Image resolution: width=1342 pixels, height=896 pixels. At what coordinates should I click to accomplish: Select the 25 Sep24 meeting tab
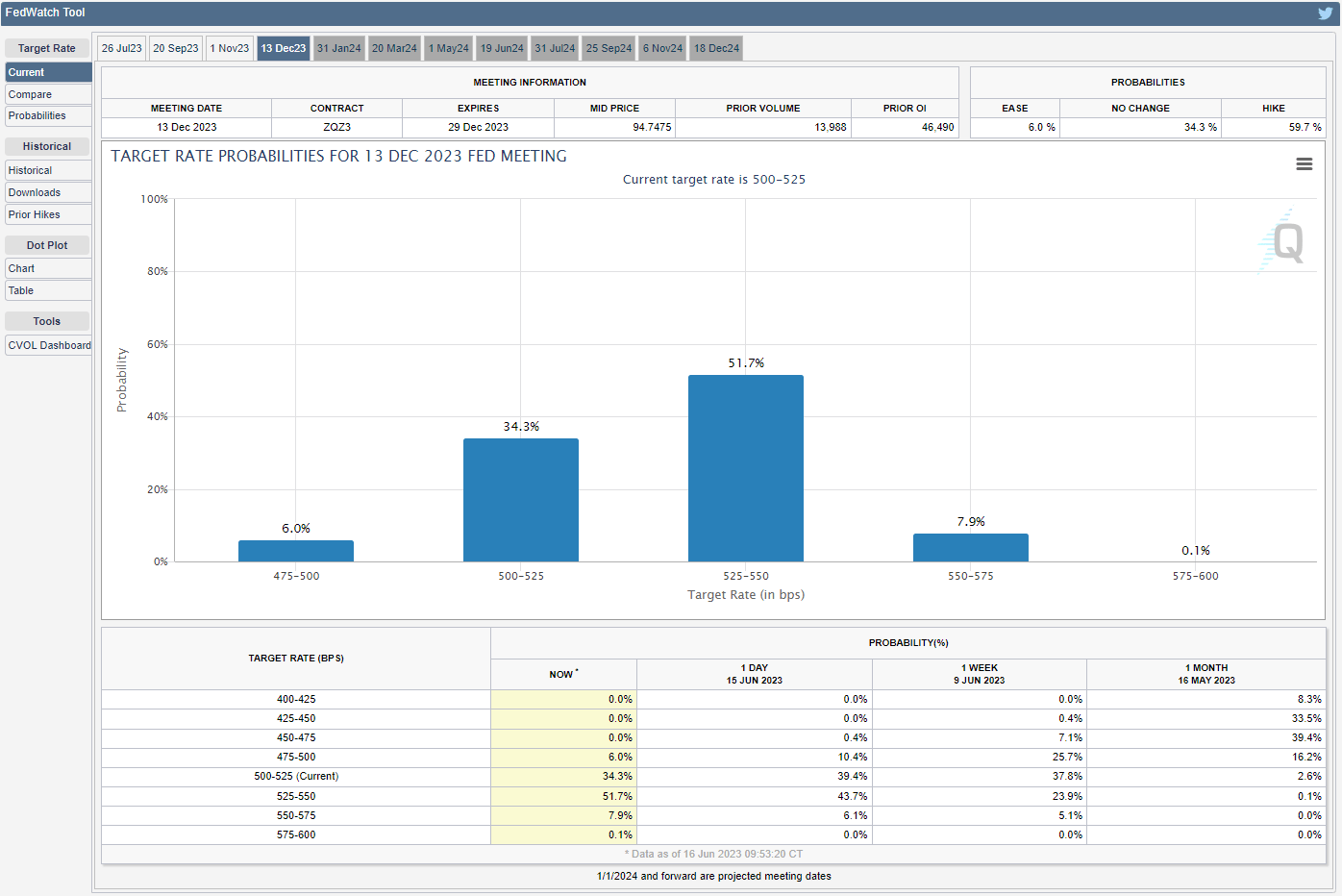[609, 48]
